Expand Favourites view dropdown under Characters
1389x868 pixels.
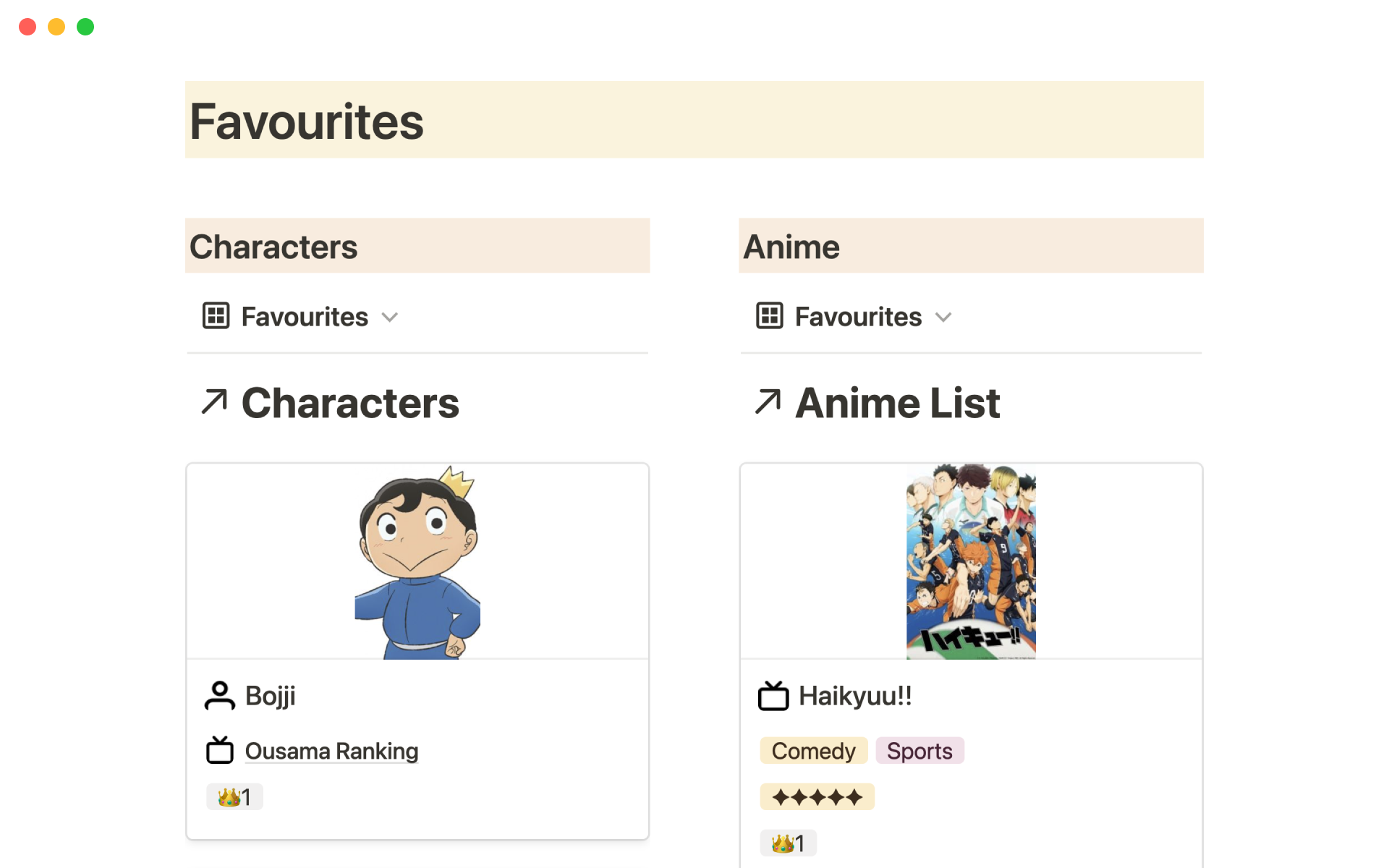pyautogui.click(x=390, y=317)
